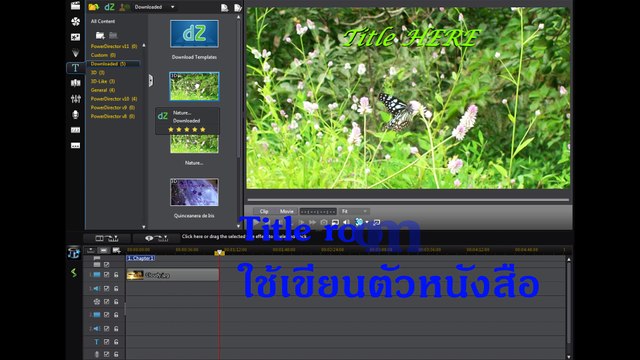Click the import templates folder icon
Viewport: 640px width, 360px height.
coord(93,7)
